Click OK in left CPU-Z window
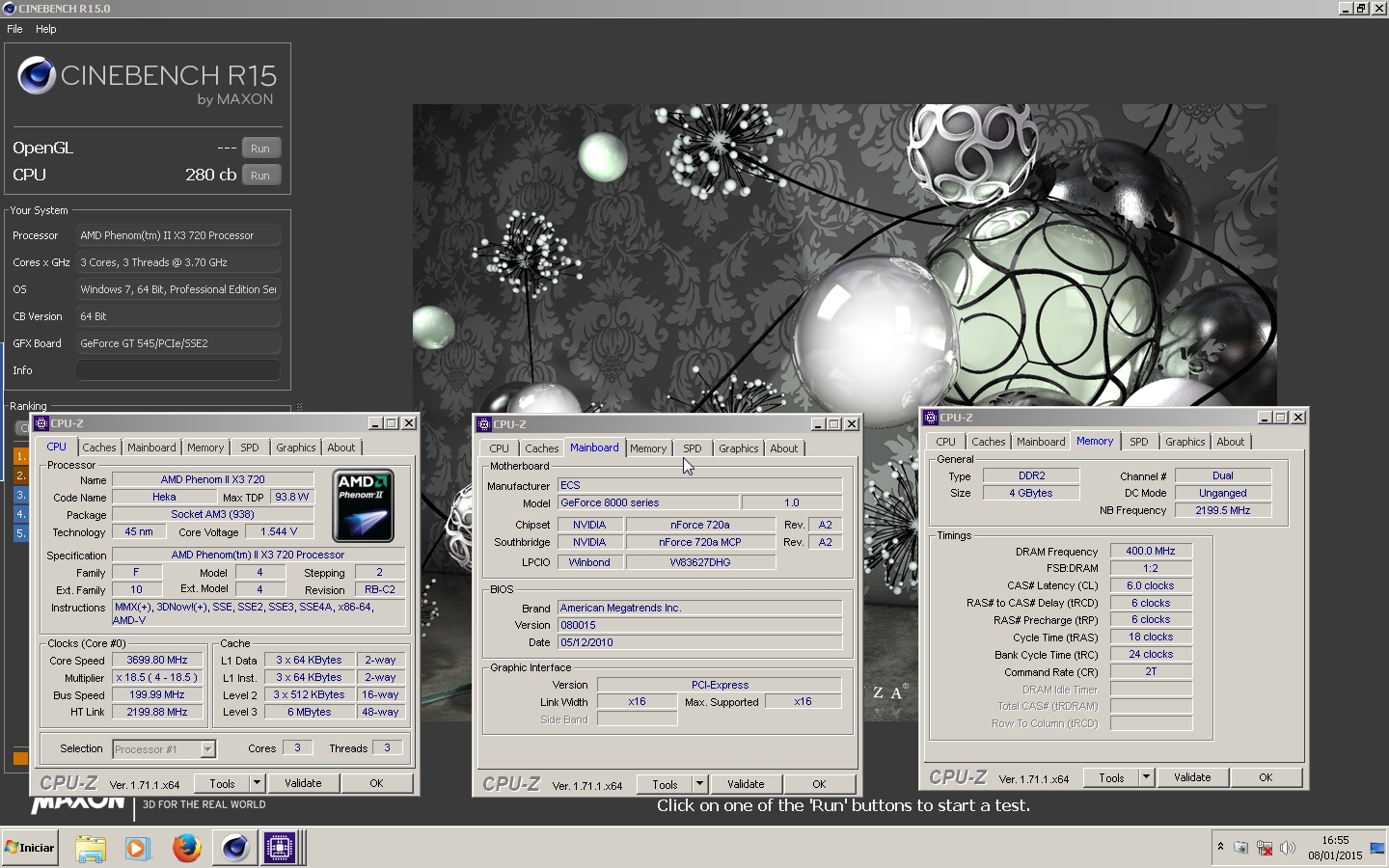Viewport: 1389px width, 868px height. [376, 783]
